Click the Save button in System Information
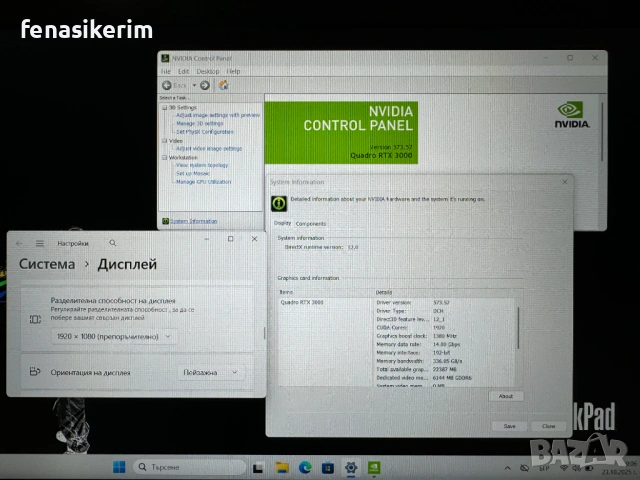 (509, 426)
